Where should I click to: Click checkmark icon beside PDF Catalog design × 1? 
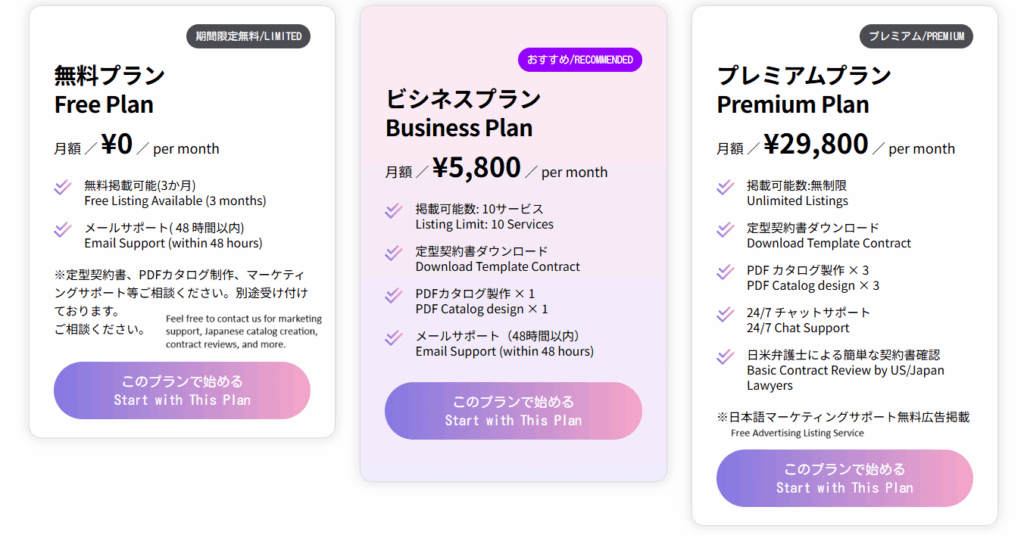(394, 296)
